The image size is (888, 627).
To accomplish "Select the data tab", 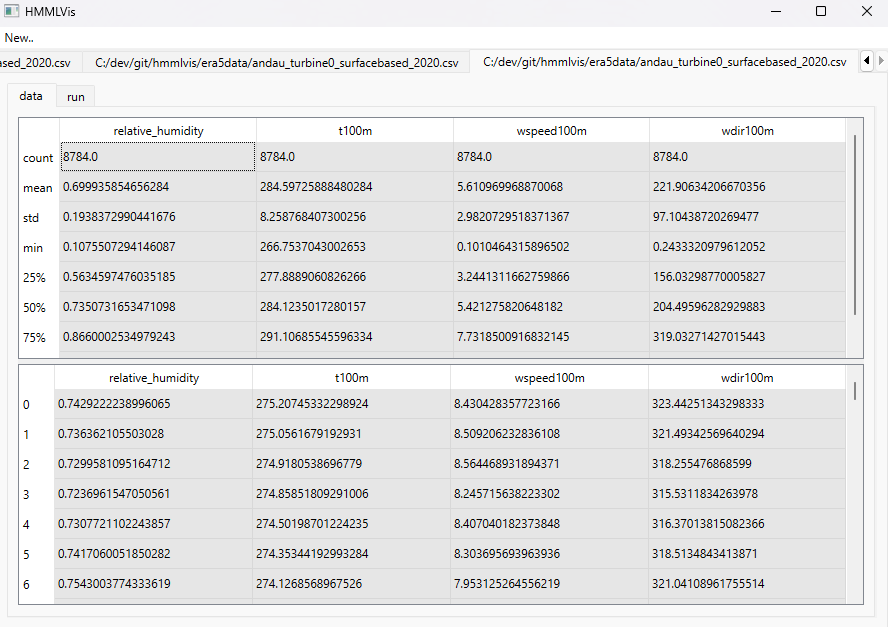I will pyautogui.click(x=31, y=96).
